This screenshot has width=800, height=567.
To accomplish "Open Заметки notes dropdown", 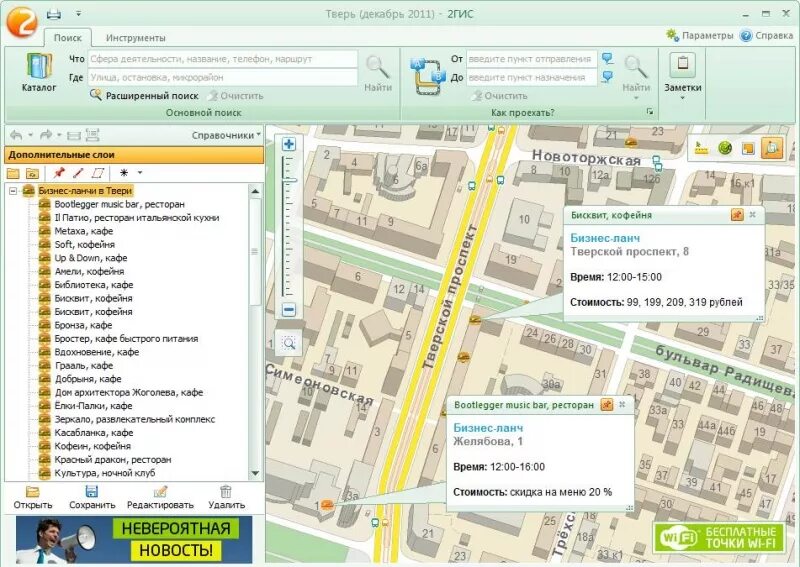I will pyautogui.click(x=682, y=76).
